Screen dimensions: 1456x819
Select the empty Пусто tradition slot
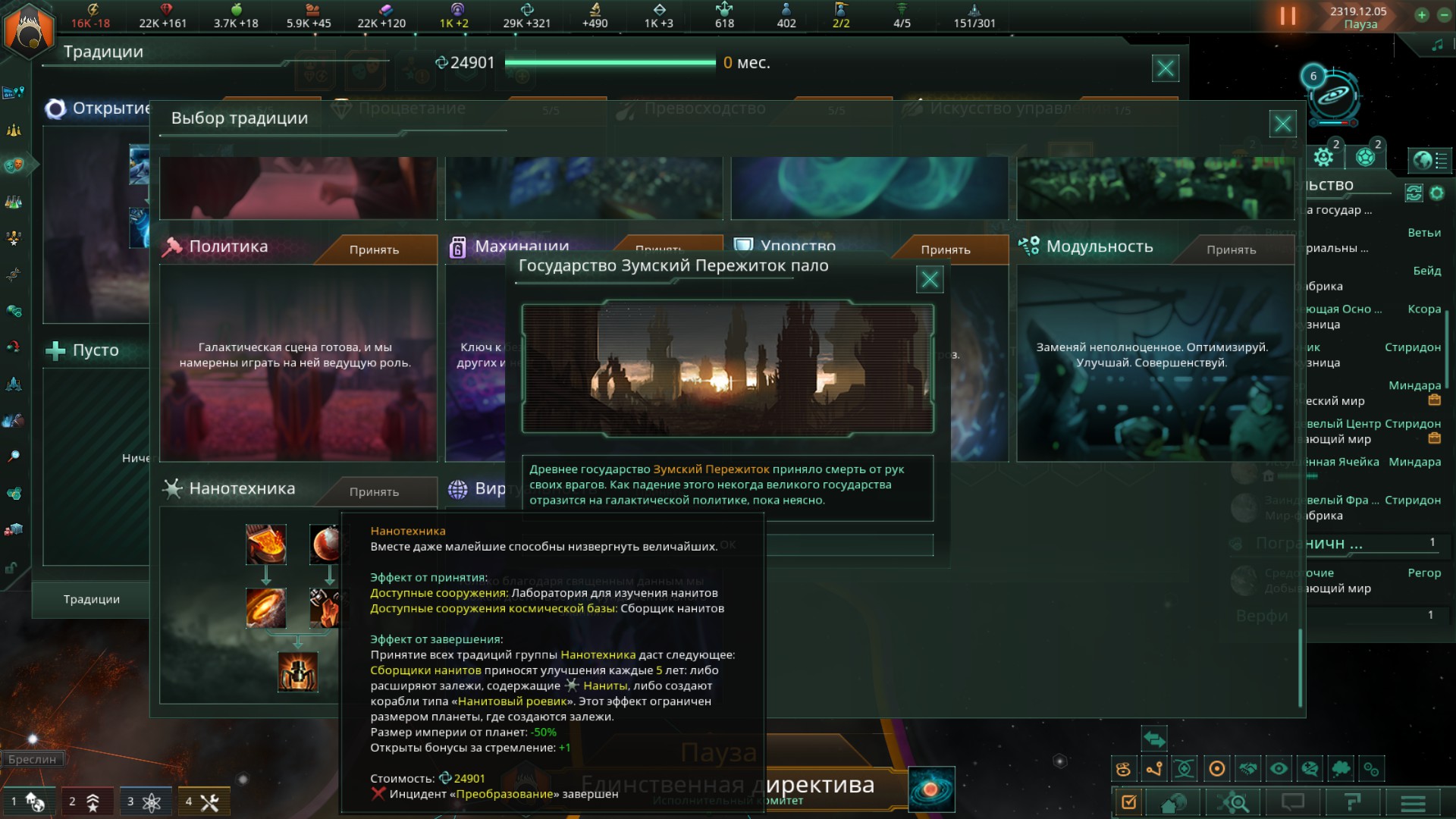tap(96, 350)
